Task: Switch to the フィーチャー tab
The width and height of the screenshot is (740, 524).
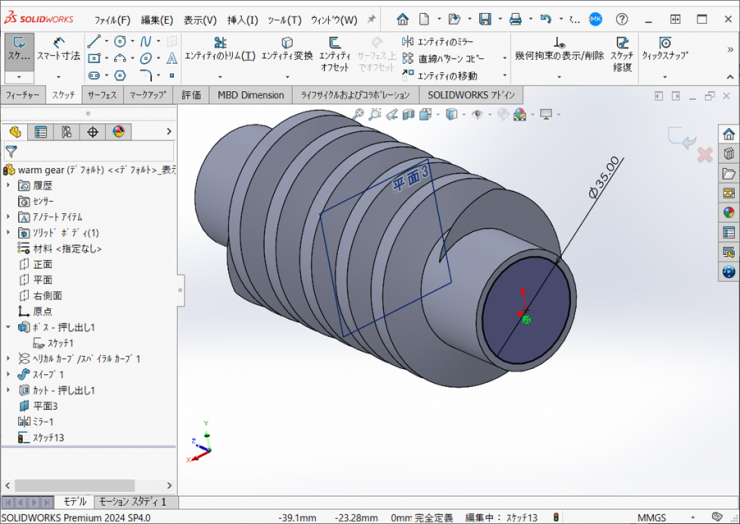Action: [24, 95]
